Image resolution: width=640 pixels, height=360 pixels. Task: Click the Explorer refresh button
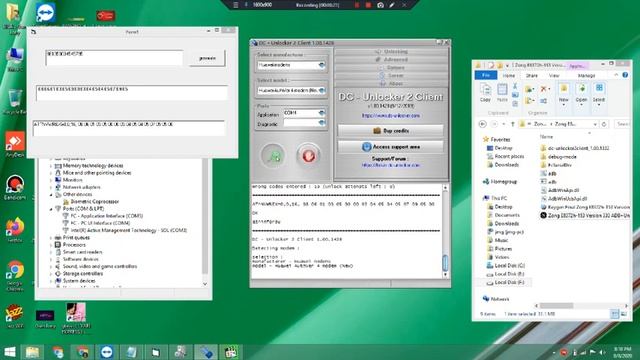[604, 124]
